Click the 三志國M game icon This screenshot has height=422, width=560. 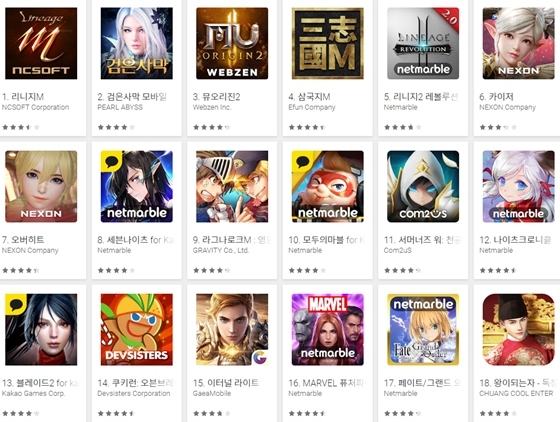click(328, 43)
